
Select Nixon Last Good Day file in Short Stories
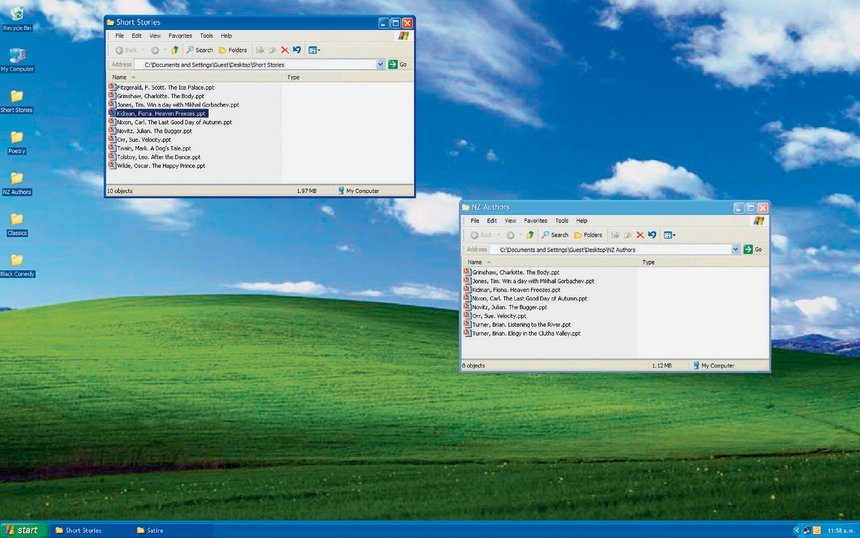click(171, 122)
